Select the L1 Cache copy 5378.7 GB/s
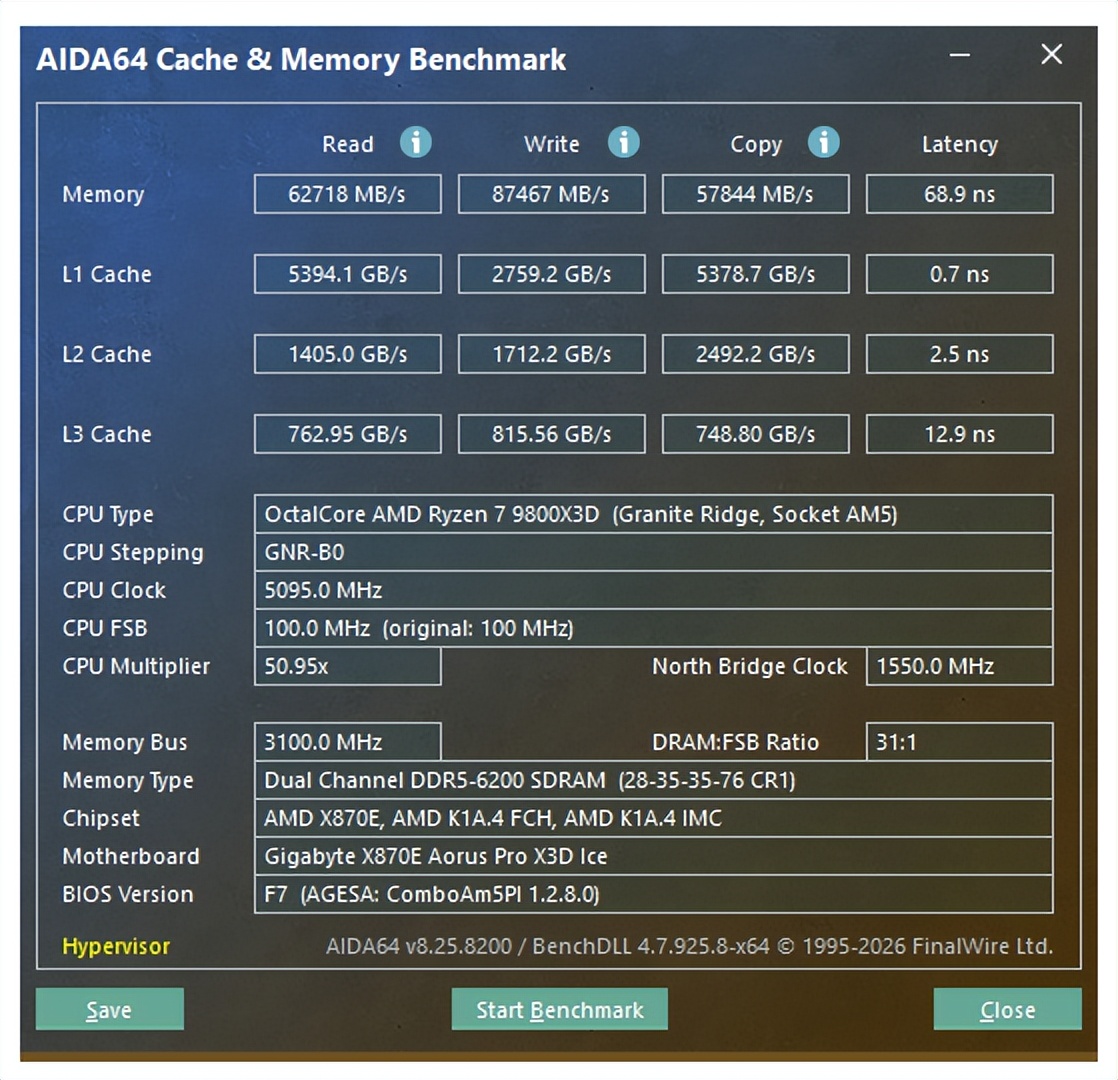This screenshot has width=1118, height=1080. click(755, 274)
